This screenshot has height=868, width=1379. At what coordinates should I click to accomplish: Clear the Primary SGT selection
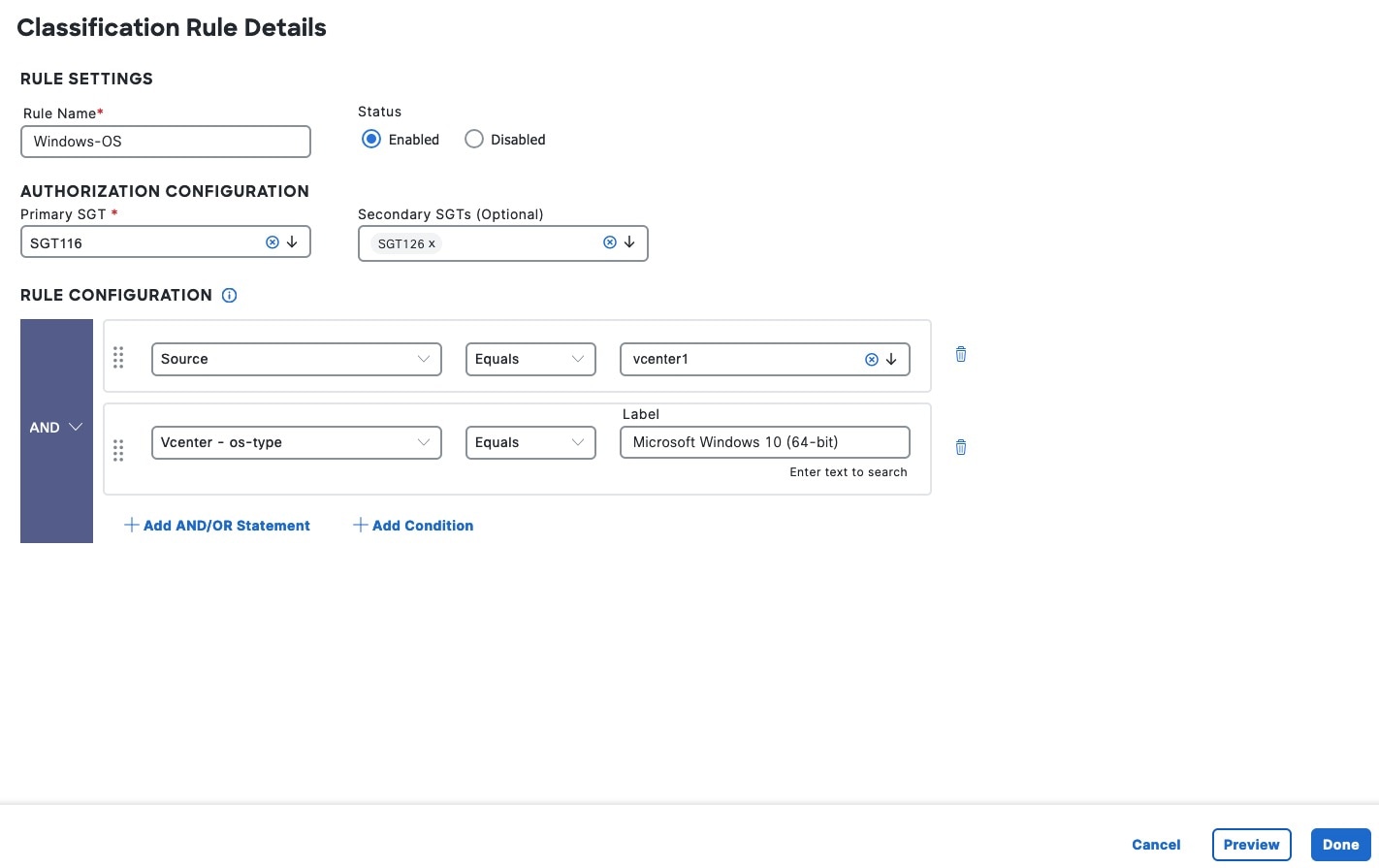[x=273, y=242]
